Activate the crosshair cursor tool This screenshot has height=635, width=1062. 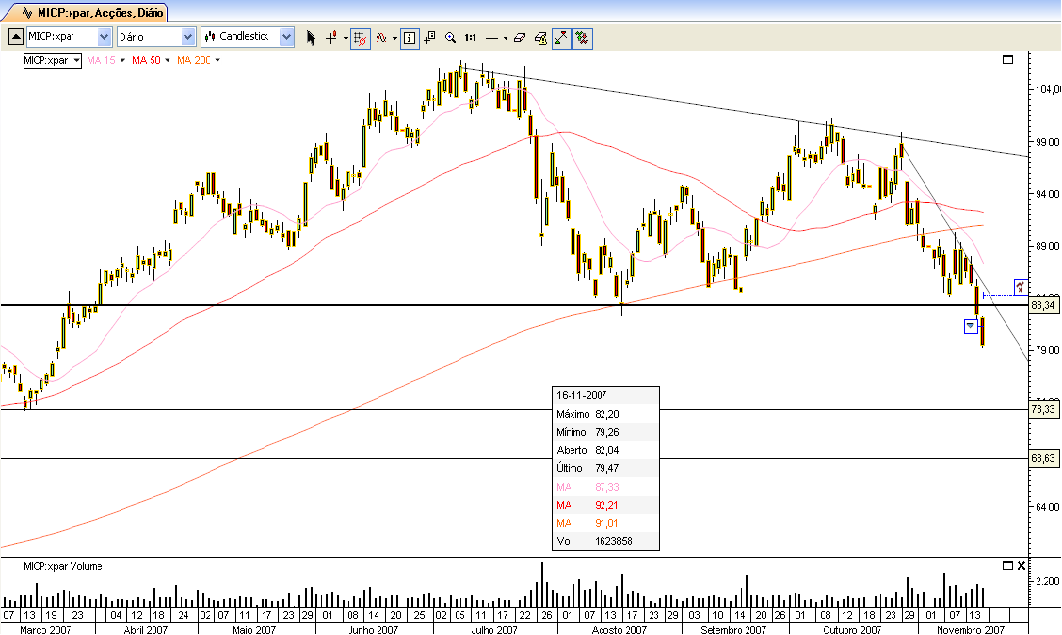[x=331, y=38]
